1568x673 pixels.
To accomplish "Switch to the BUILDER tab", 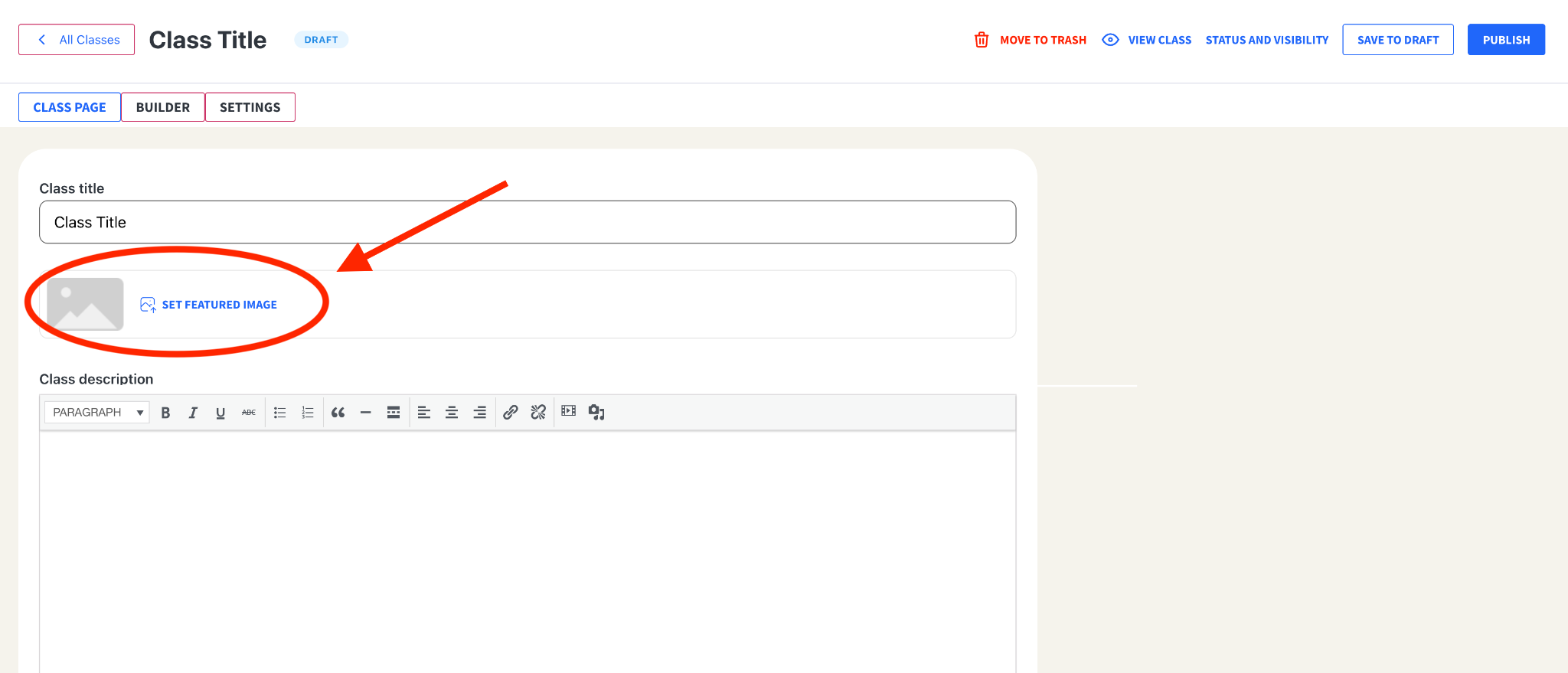I will point(163,107).
